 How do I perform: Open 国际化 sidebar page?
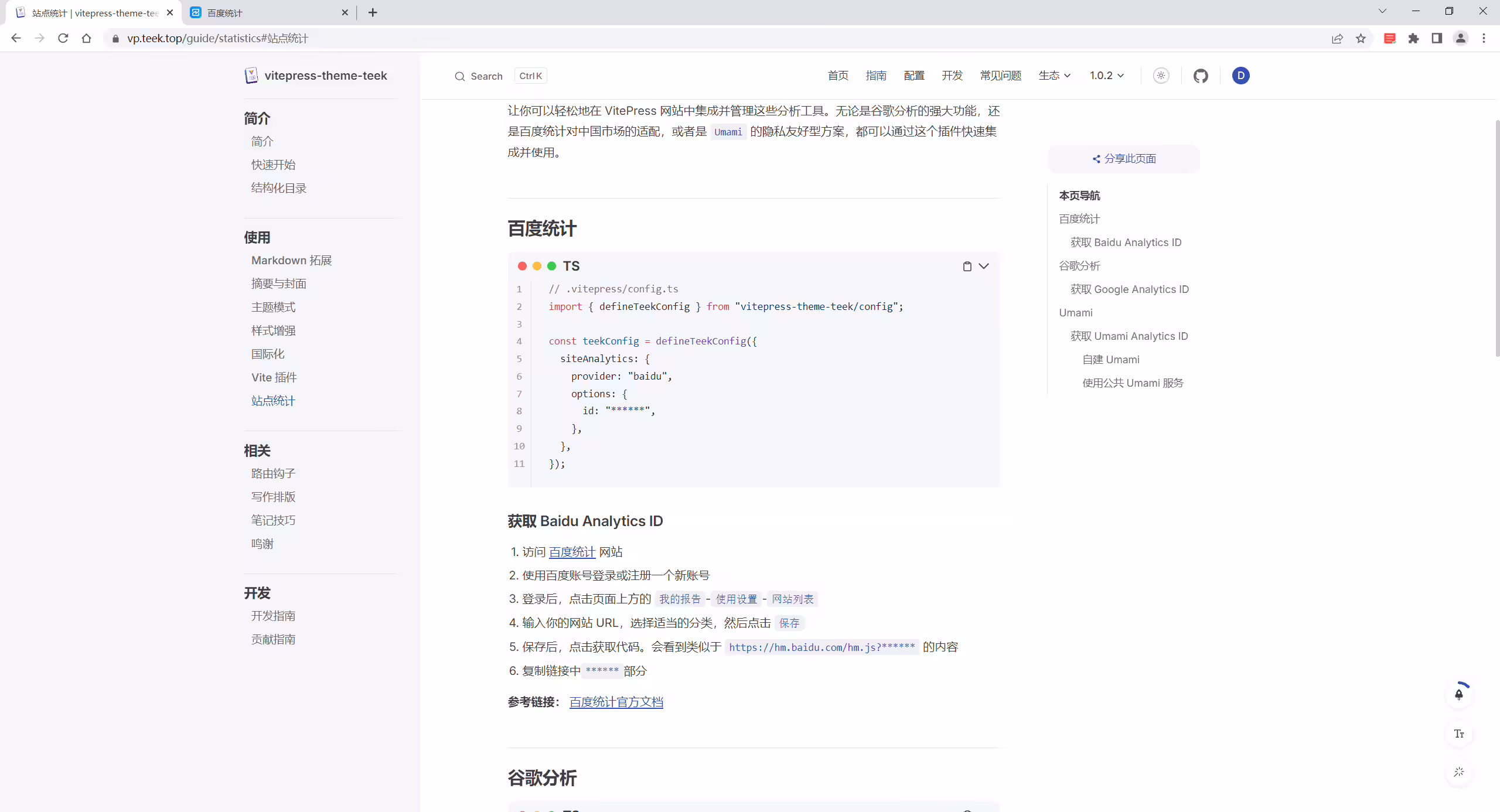(268, 354)
